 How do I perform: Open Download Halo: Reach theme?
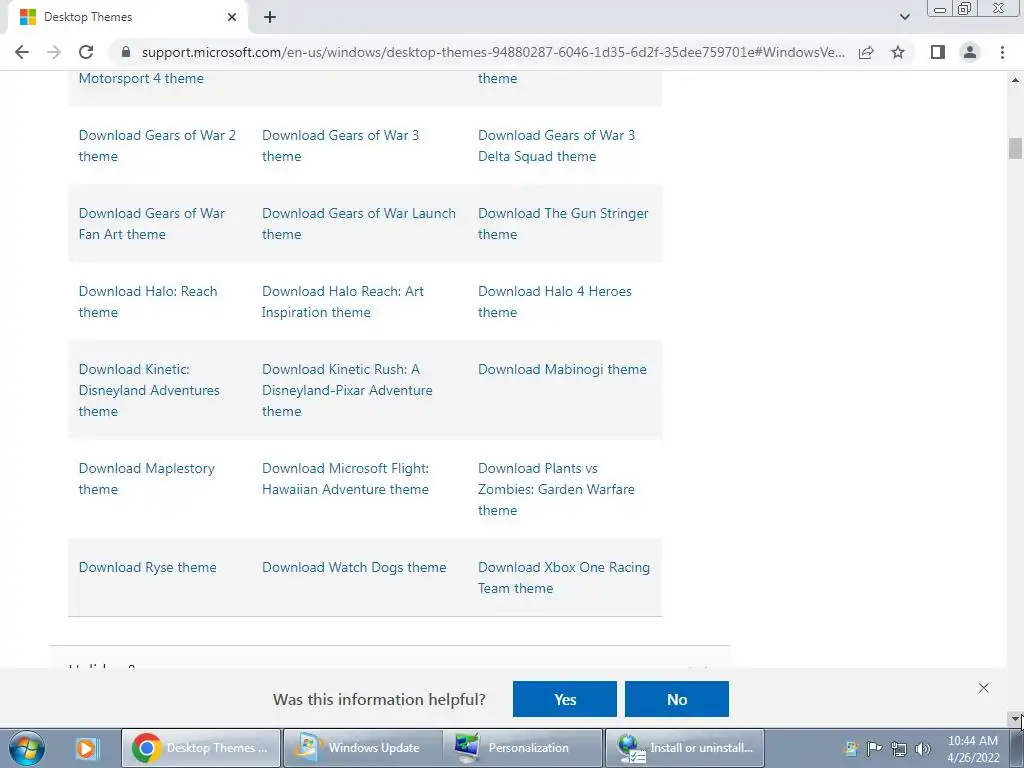(x=148, y=302)
